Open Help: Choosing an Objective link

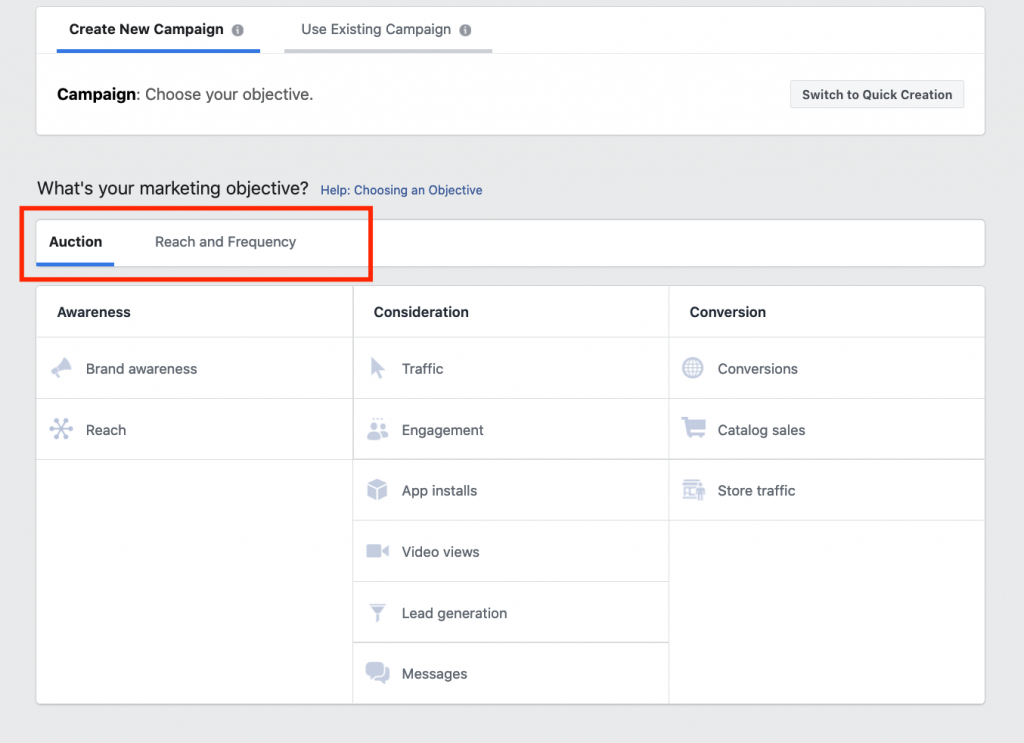click(401, 191)
